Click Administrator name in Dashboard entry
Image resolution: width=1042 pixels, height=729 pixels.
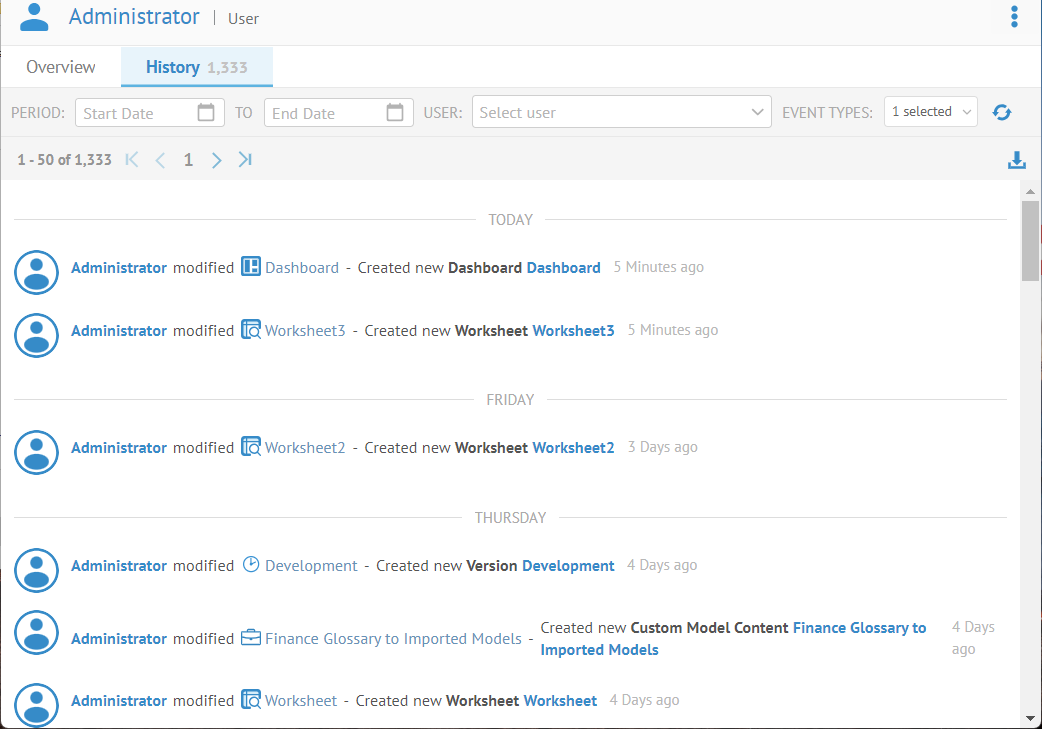click(x=119, y=268)
